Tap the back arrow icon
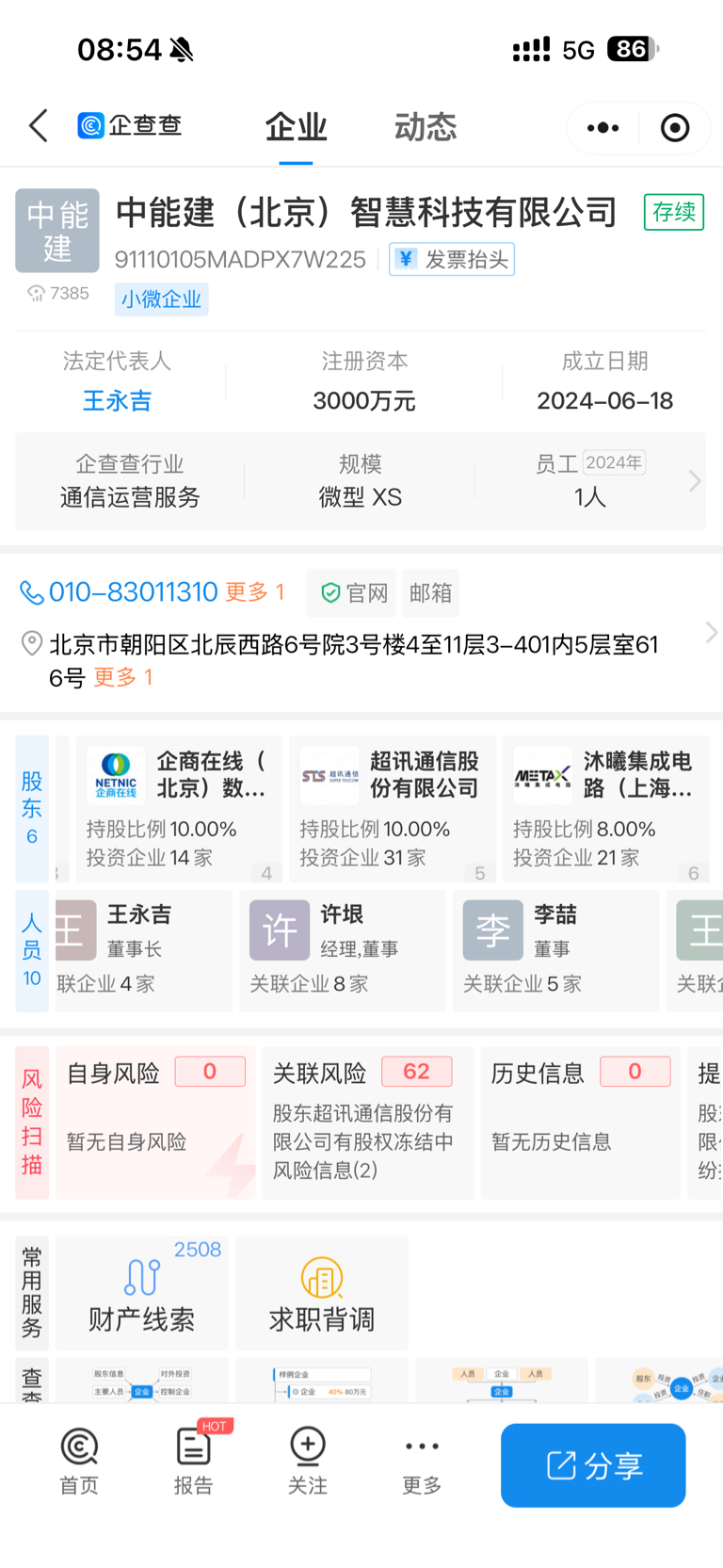Viewport: 723px width, 1568px height. [39, 125]
